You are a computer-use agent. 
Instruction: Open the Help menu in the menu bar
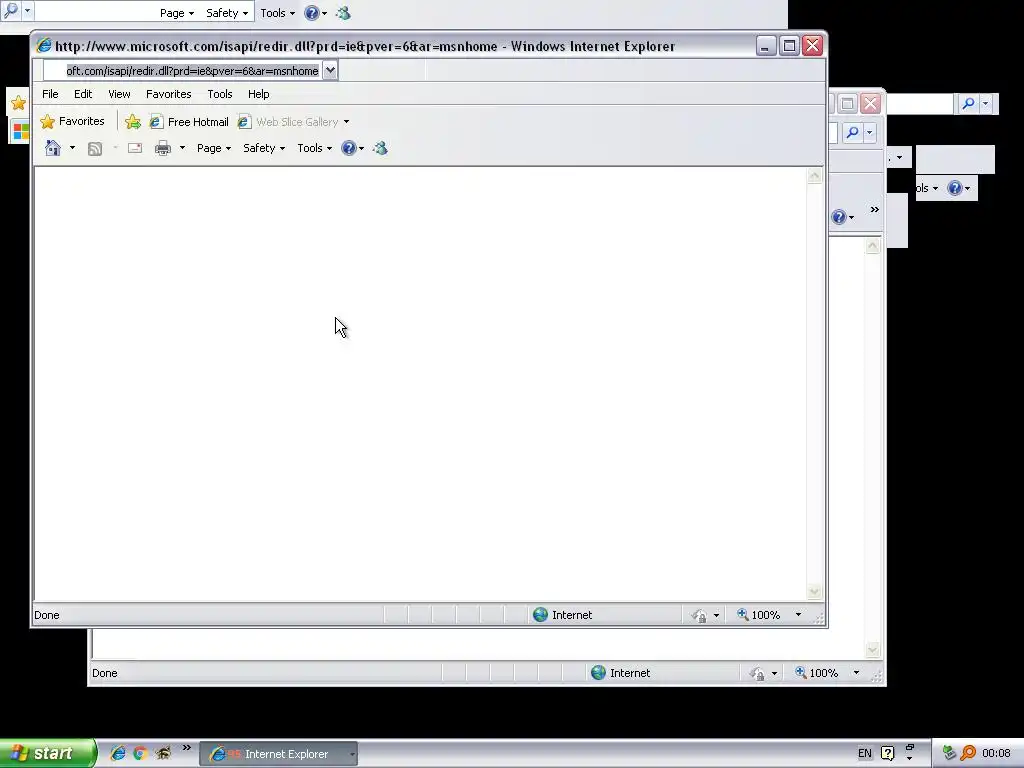pos(259,94)
